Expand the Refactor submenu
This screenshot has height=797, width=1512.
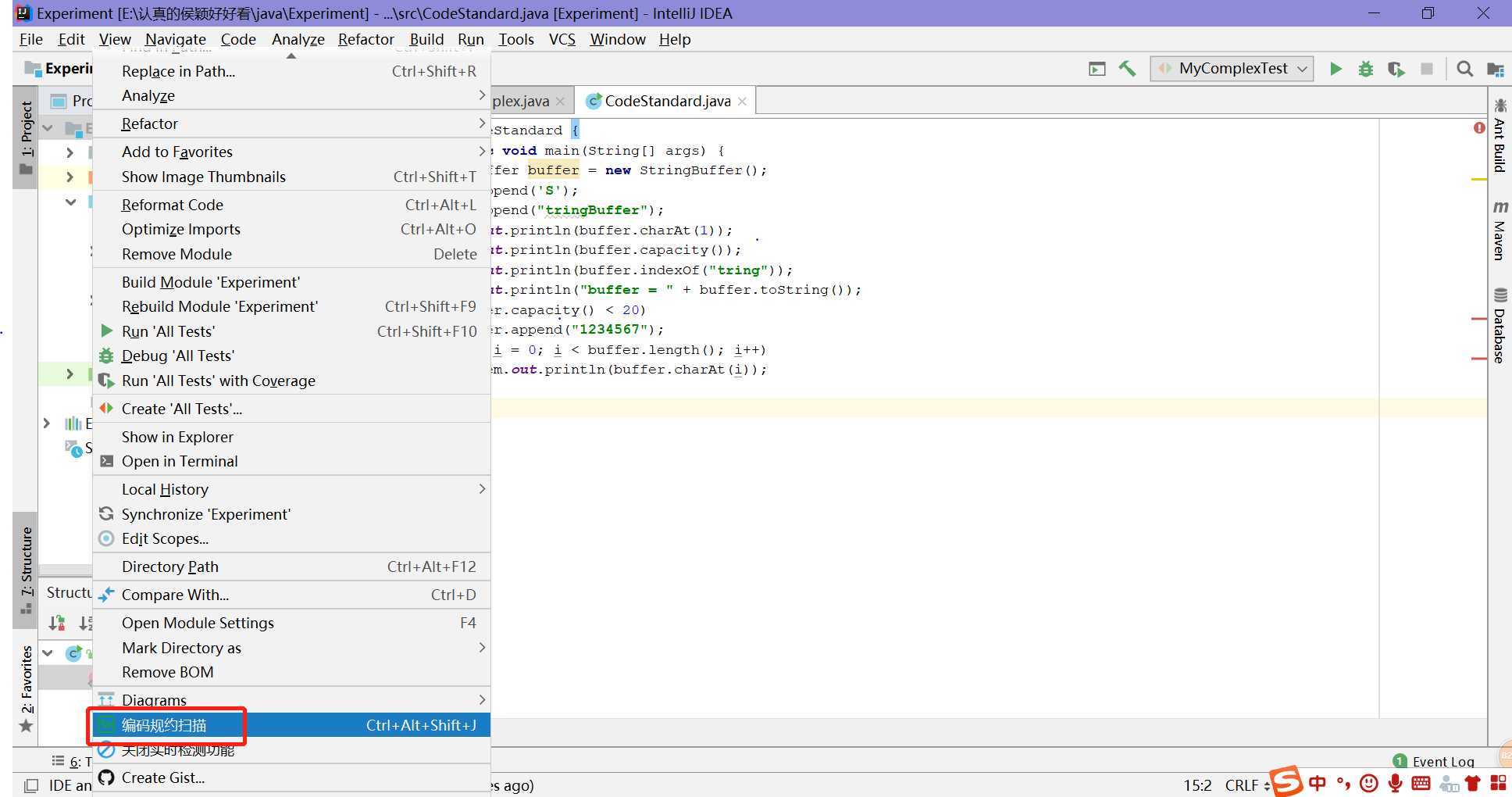291,123
